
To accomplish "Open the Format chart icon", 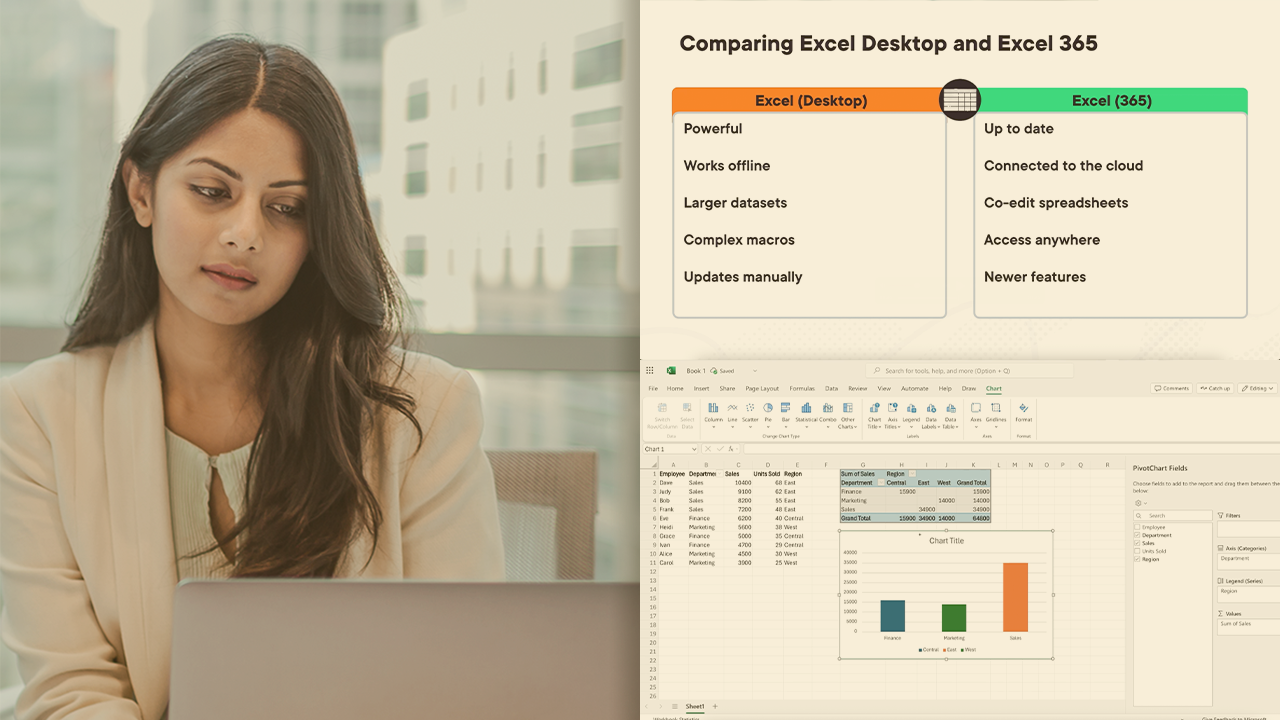I will (1023, 409).
